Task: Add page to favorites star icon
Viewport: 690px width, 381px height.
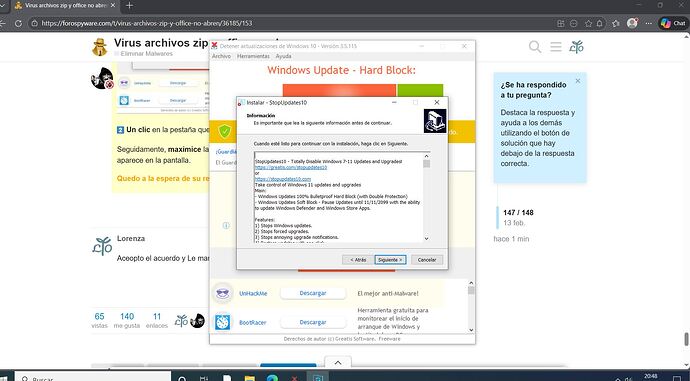Action: click(588, 23)
